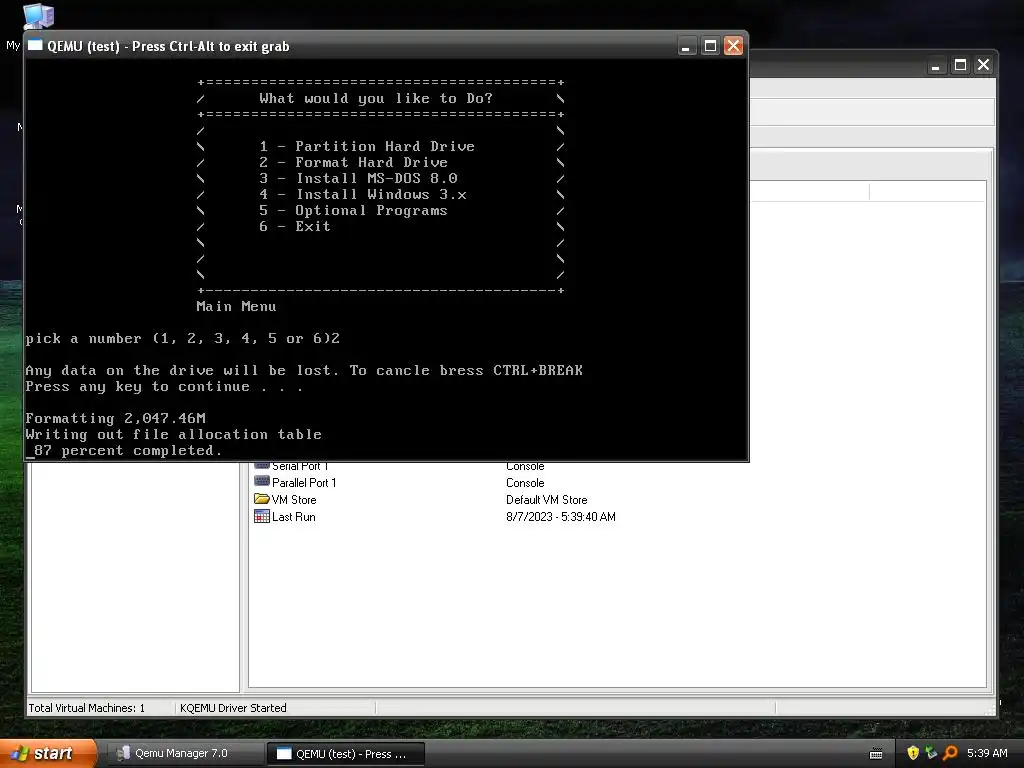Click the 'Formatting 2,047.46M' console line
This screenshot has height=768, width=1024.
pos(116,418)
